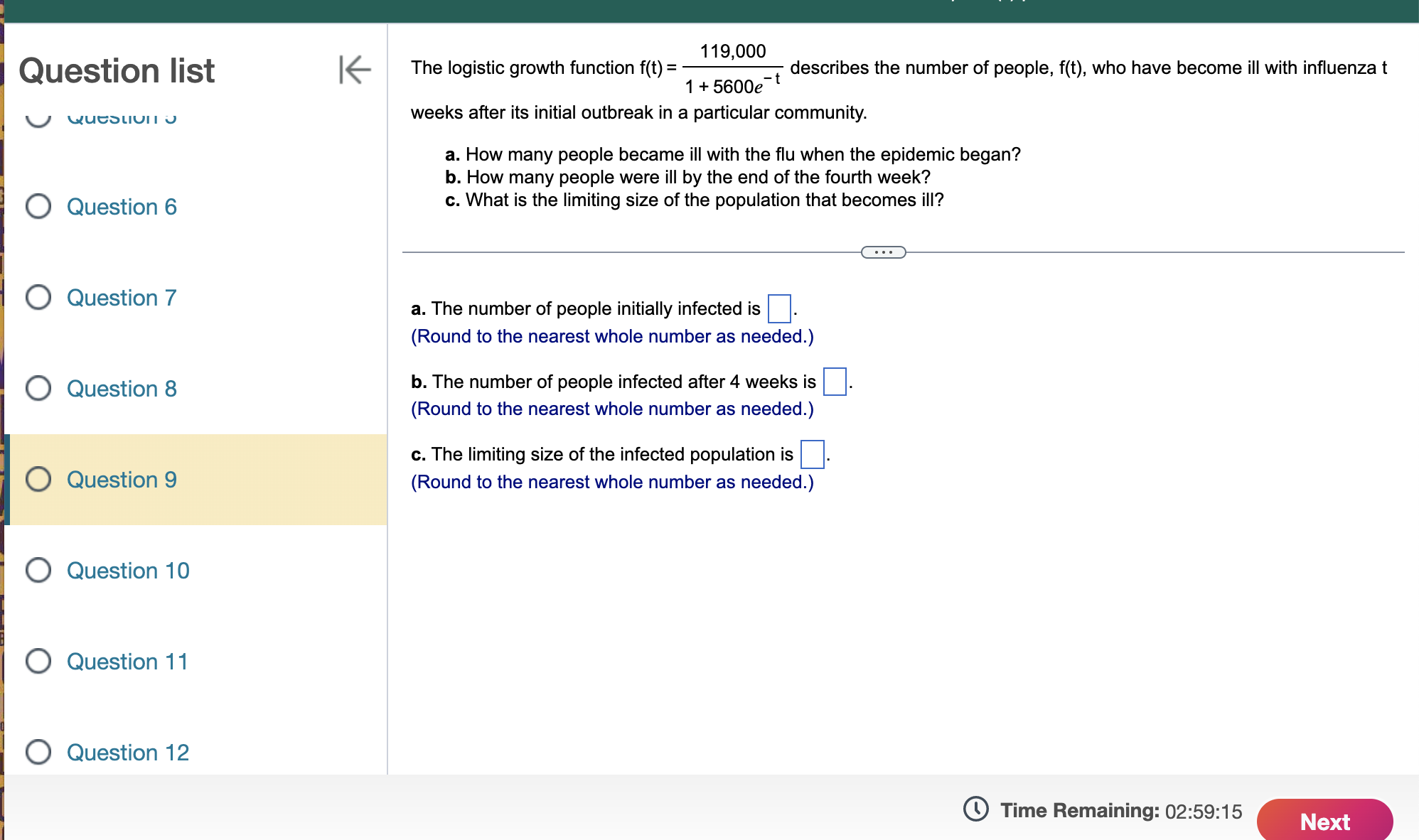Click the answer box for part a
This screenshot has width=1419, height=840.
778,308
